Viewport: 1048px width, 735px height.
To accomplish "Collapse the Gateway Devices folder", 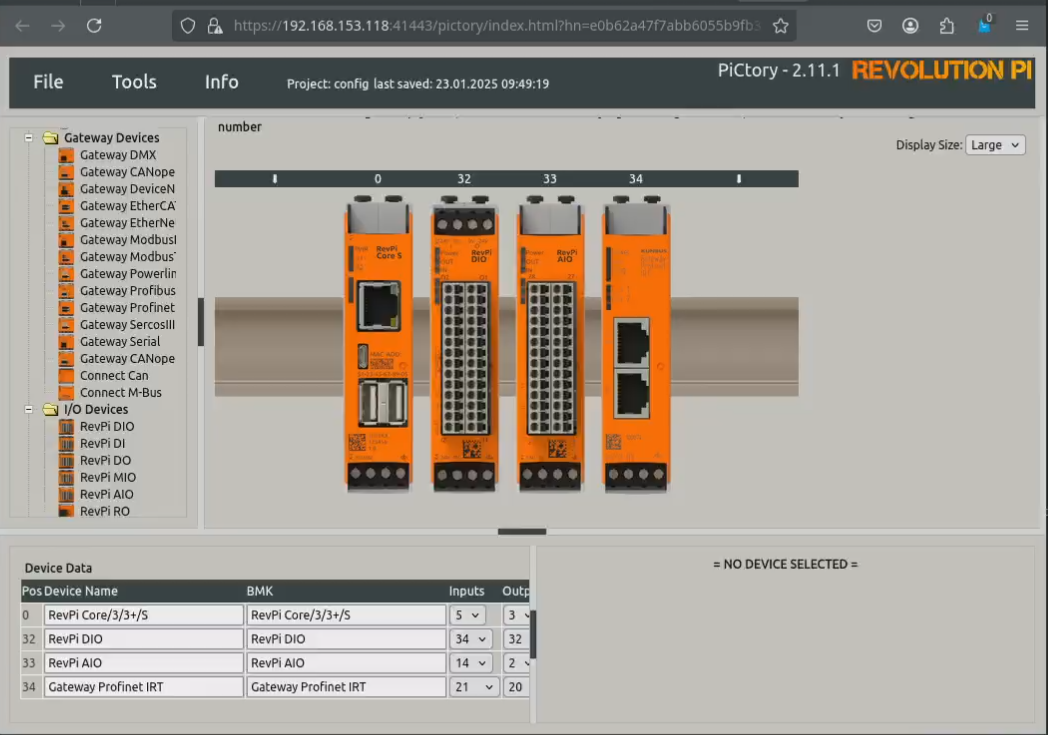I will click(29, 138).
